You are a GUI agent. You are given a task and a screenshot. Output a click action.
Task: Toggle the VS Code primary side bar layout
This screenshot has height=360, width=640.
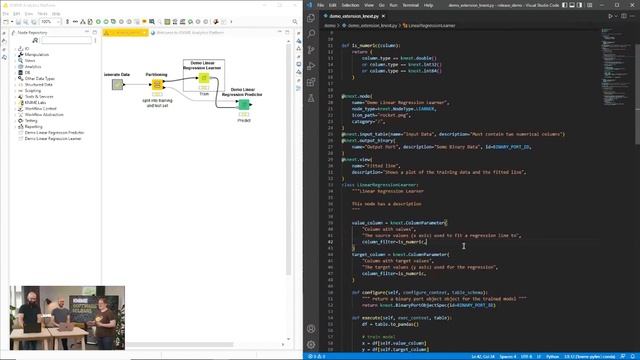[x=564, y=5]
